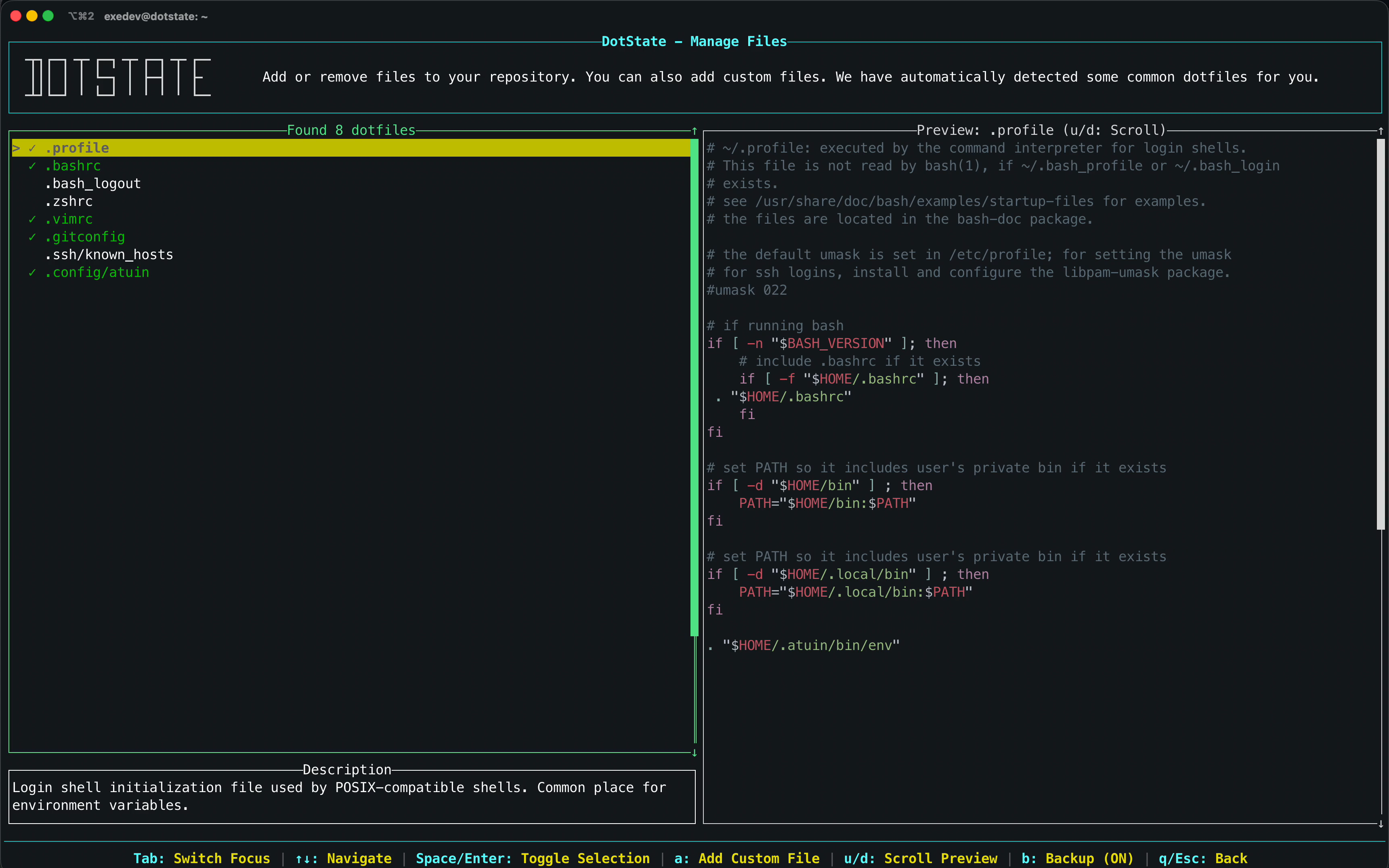Click the scroll-down arrow below the file list
This screenshot has height=868, width=1389.
(694, 753)
